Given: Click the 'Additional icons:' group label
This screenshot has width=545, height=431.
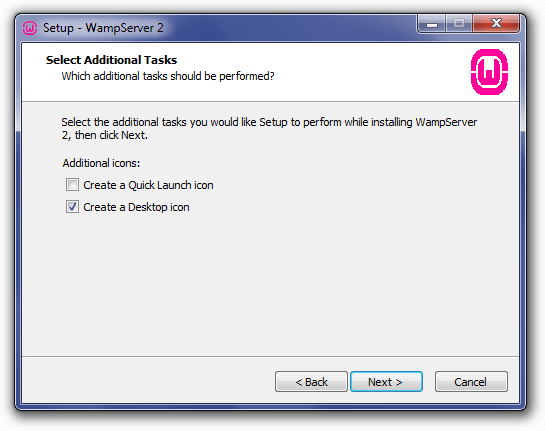Looking at the screenshot, I should click(x=101, y=163).
